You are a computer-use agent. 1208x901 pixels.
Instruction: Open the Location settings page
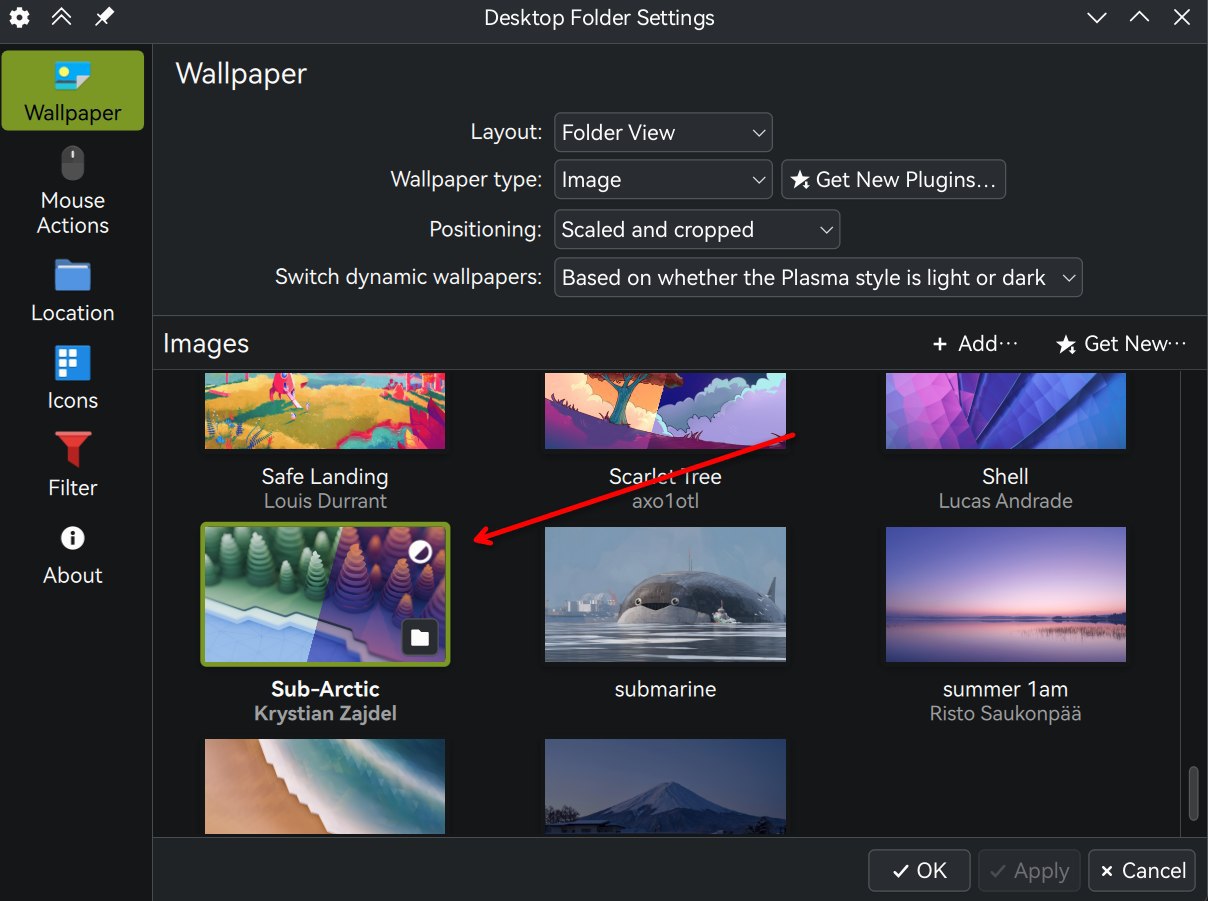72,291
